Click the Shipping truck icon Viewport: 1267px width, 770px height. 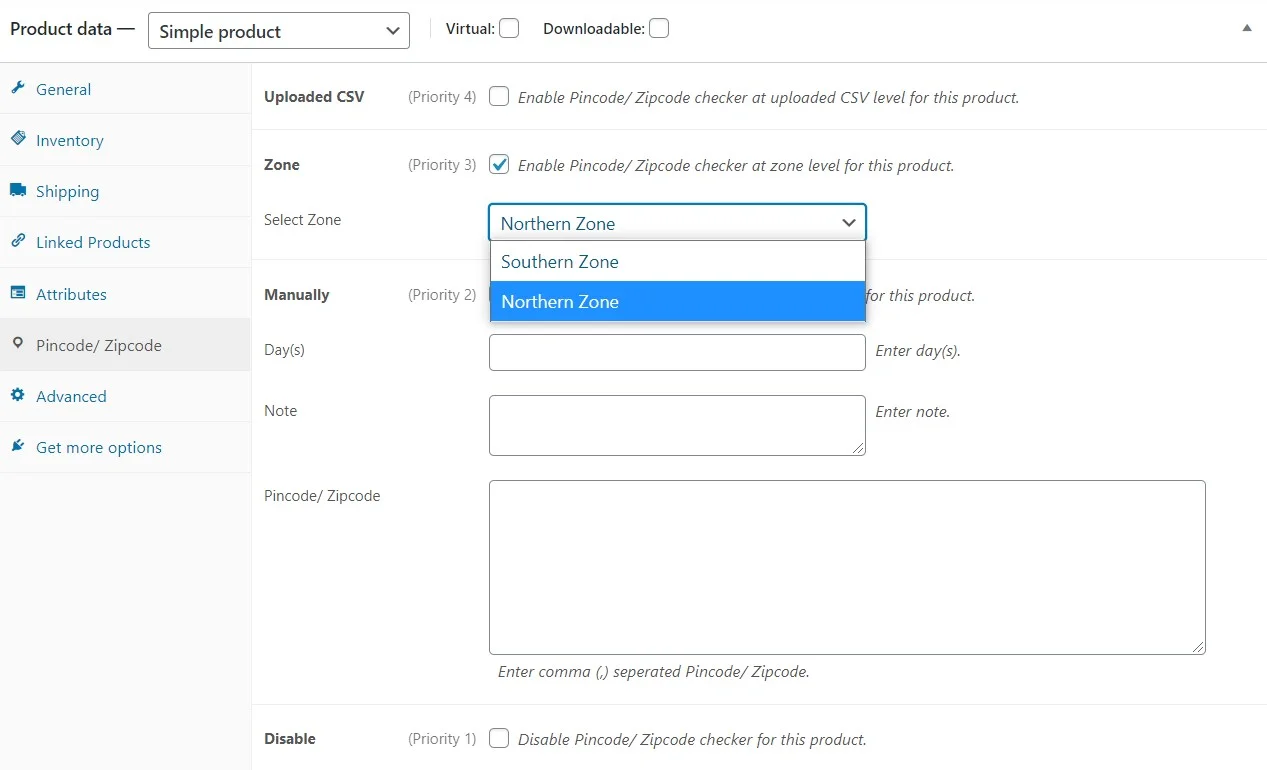pyautogui.click(x=17, y=190)
